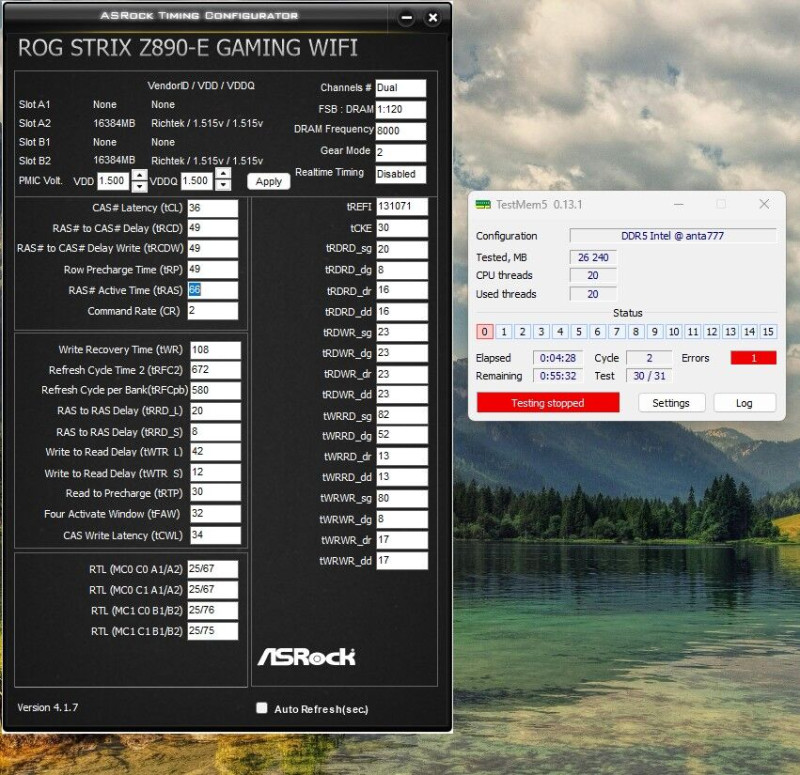Click the Command Rate (CR) field
800x775 pixels.
click(x=213, y=311)
